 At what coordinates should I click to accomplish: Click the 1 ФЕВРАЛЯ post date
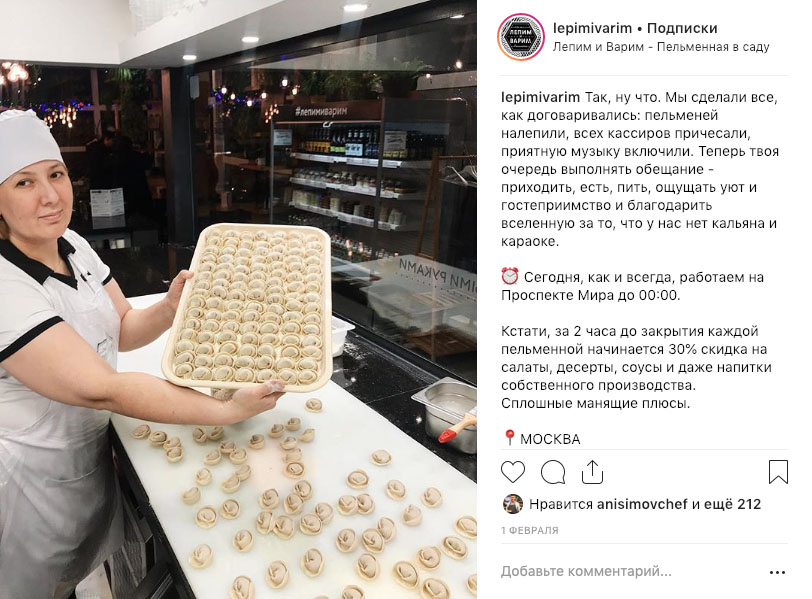coord(530,531)
